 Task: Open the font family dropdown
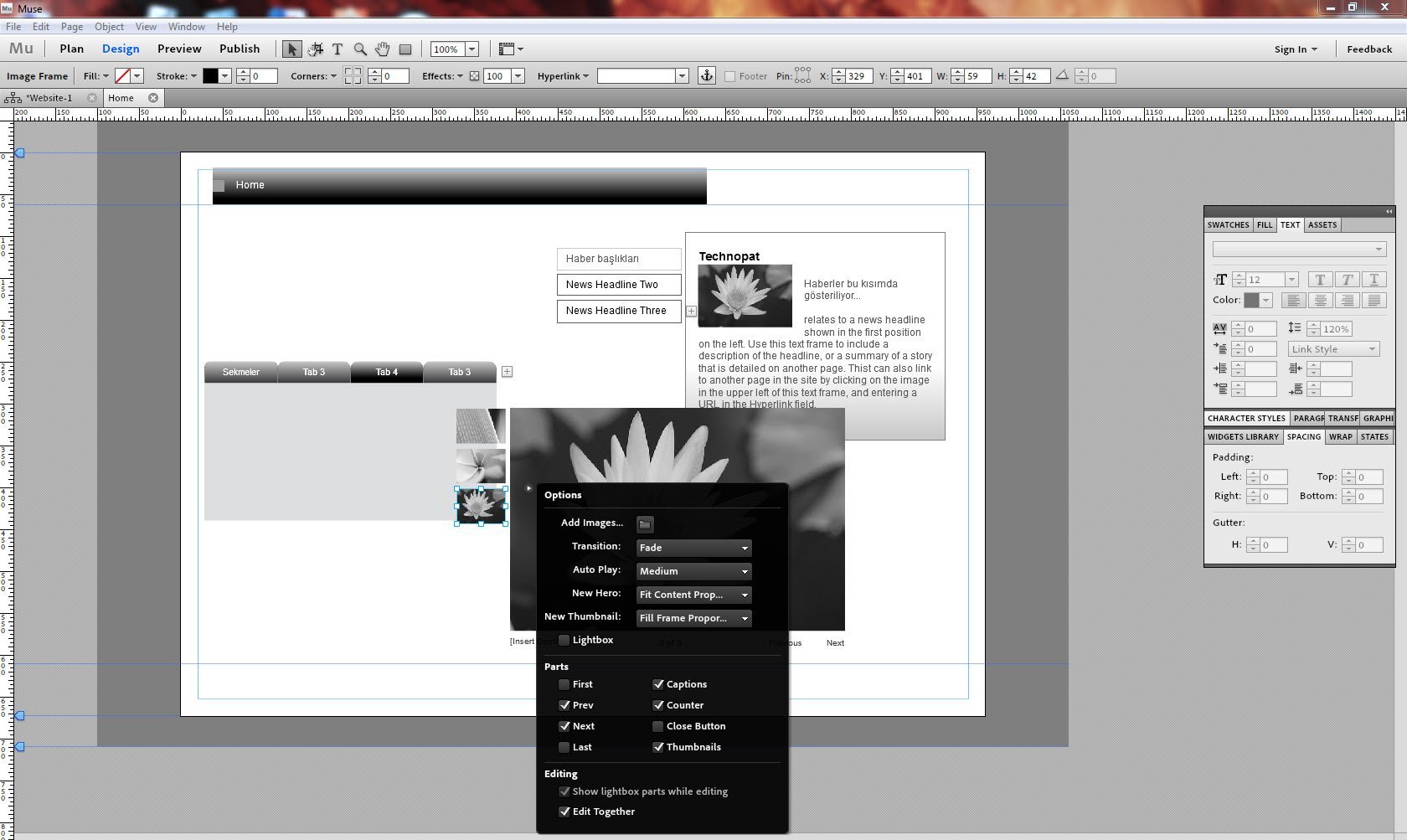(x=1299, y=250)
